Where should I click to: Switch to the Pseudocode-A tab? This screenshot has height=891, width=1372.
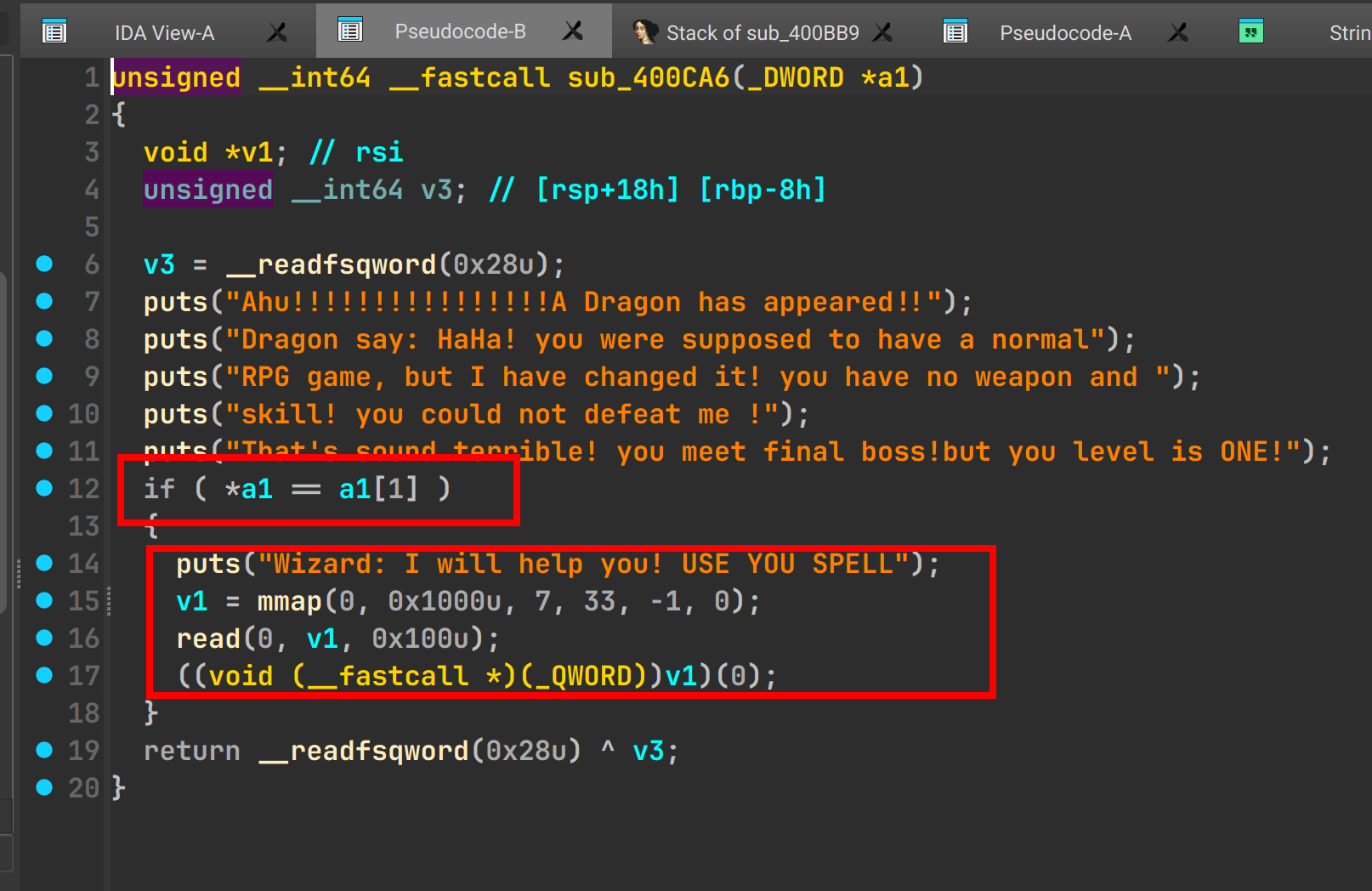pos(1064,33)
